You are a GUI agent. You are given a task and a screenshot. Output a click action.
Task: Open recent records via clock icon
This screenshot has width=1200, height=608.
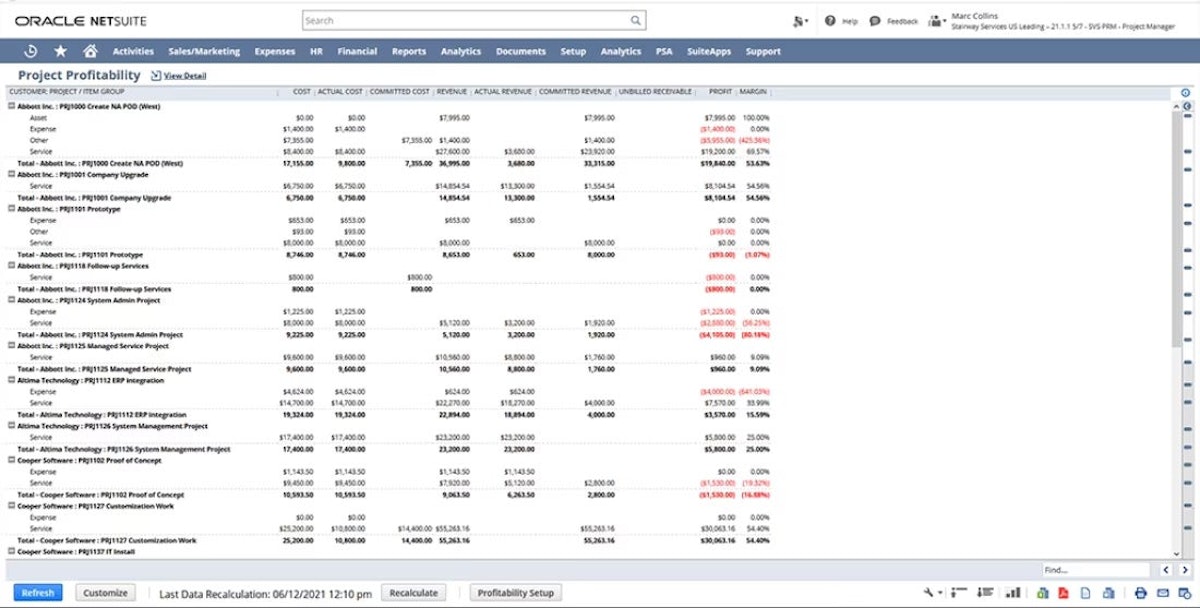pos(31,51)
